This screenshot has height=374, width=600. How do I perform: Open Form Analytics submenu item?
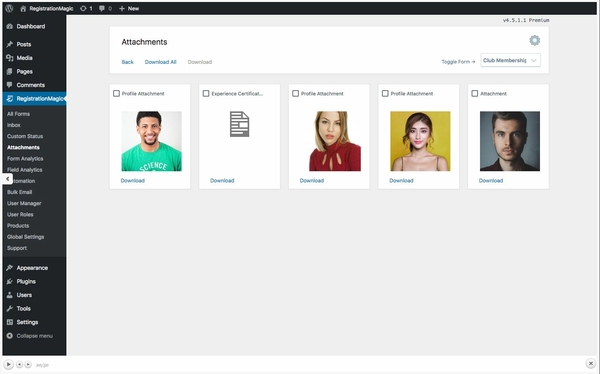(25, 158)
